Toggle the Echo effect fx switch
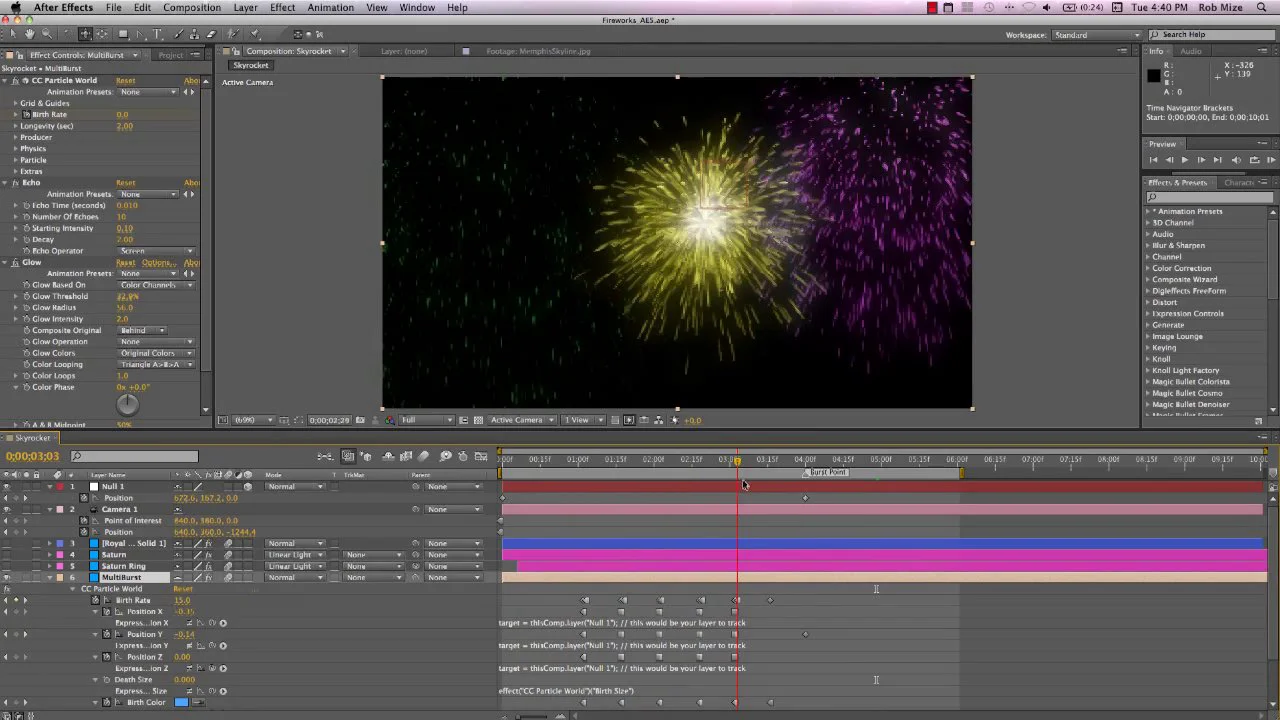Image resolution: width=1280 pixels, height=720 pixels. click(15, 183)
